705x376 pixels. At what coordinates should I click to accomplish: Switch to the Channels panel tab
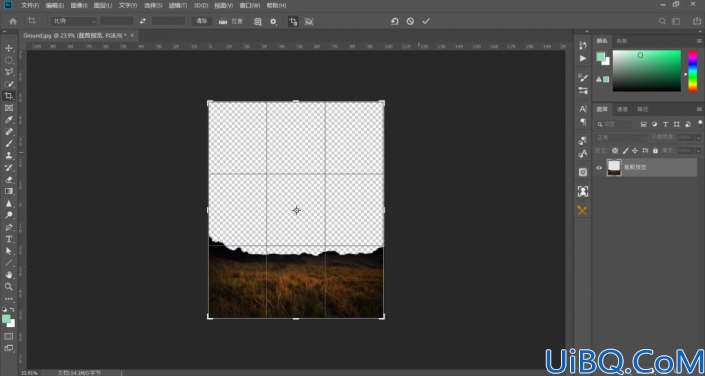coord(622,109)
